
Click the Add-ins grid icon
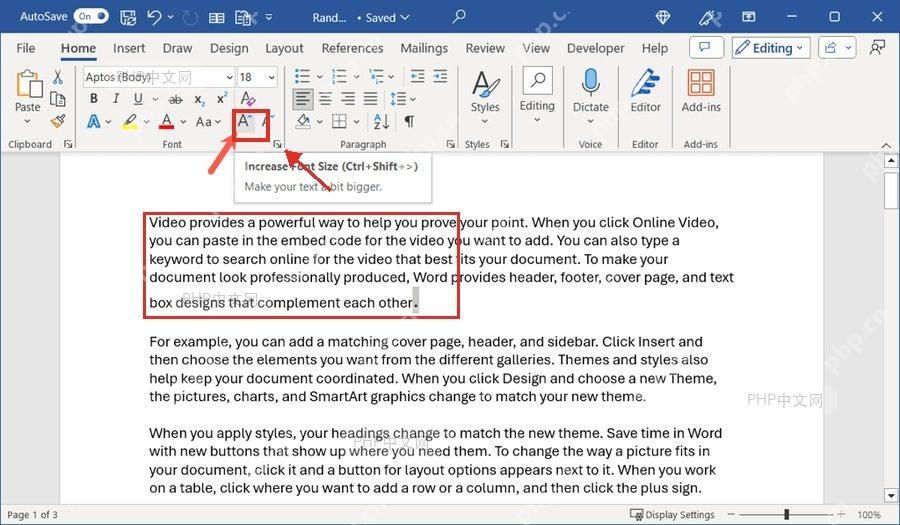701,83
